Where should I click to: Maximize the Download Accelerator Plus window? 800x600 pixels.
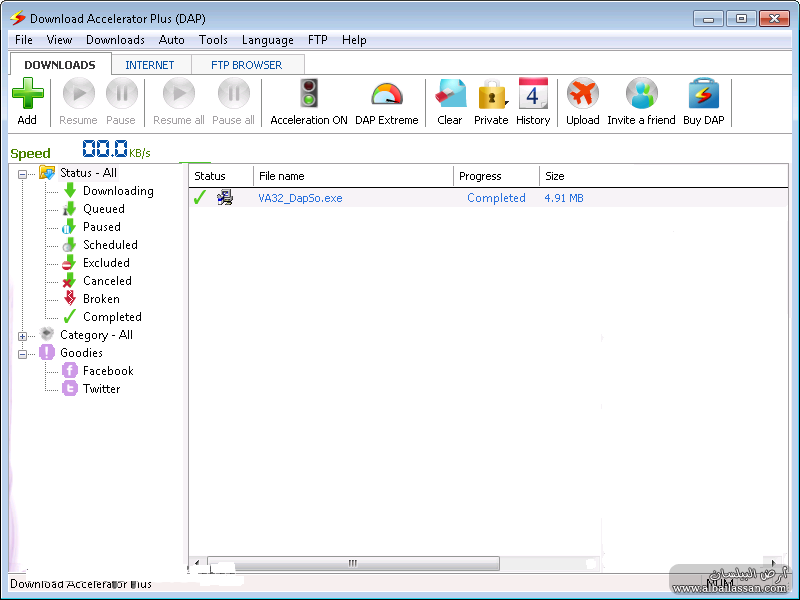(x=741, y=19)
